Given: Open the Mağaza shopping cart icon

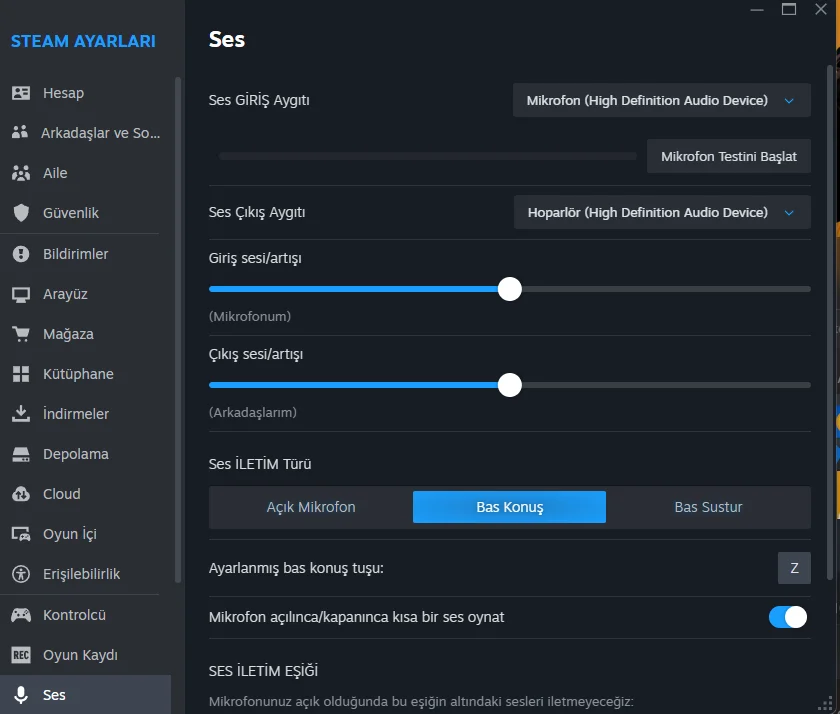Looking at the screenshot, I should point(21,334).
